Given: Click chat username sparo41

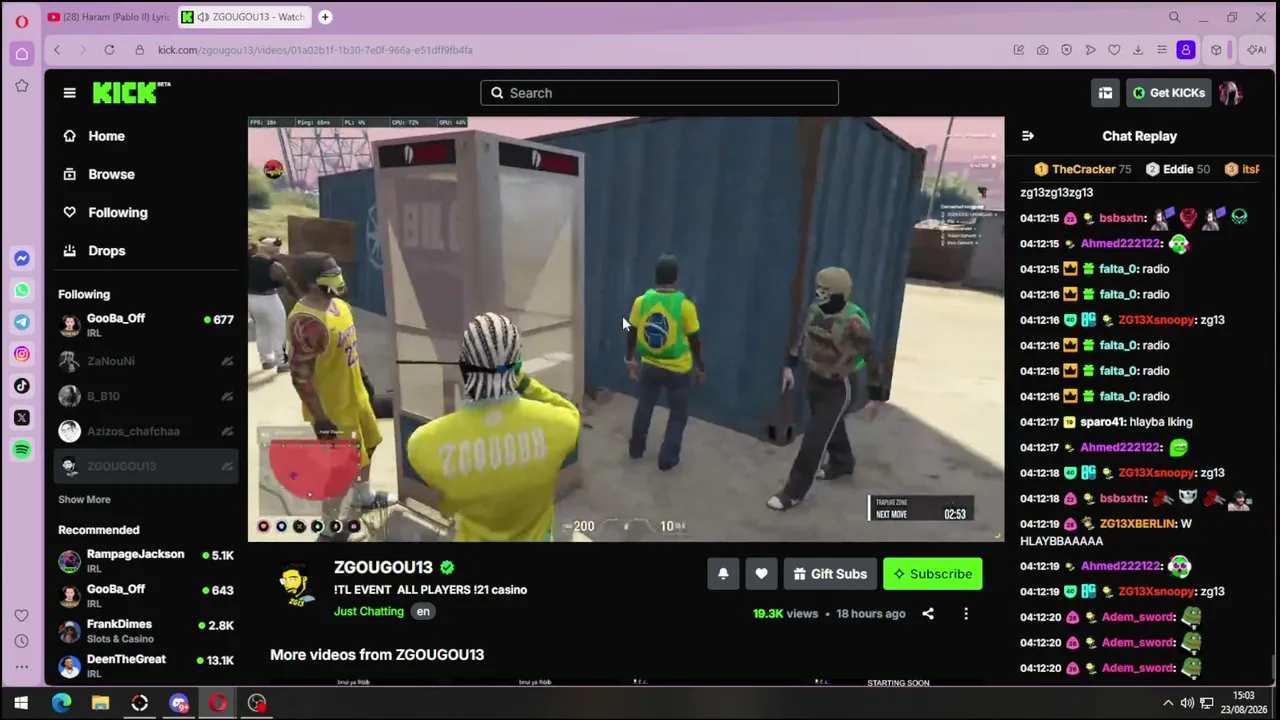Looking at the screenshot, I should 1104,422.
